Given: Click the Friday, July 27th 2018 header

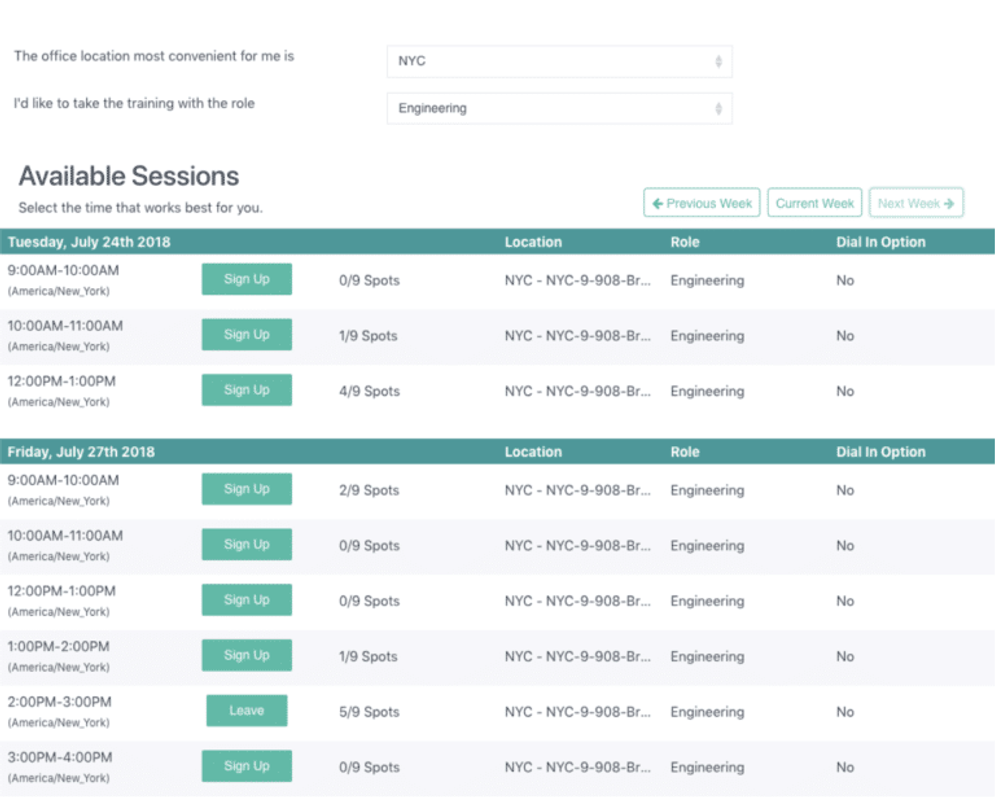Looking at the screenshot, I should pos(81,452).
